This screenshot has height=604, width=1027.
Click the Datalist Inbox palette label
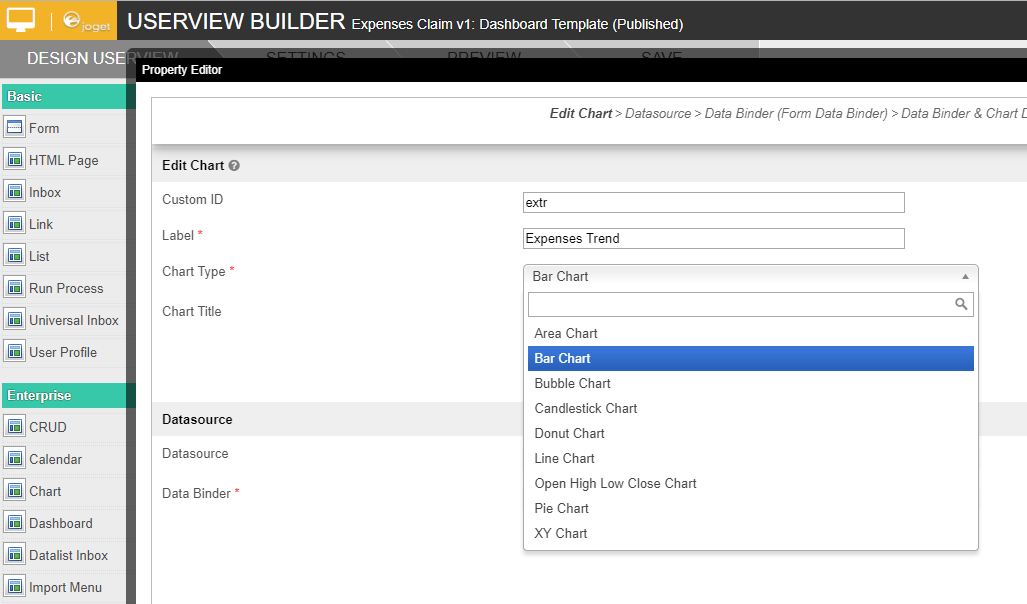68,556
